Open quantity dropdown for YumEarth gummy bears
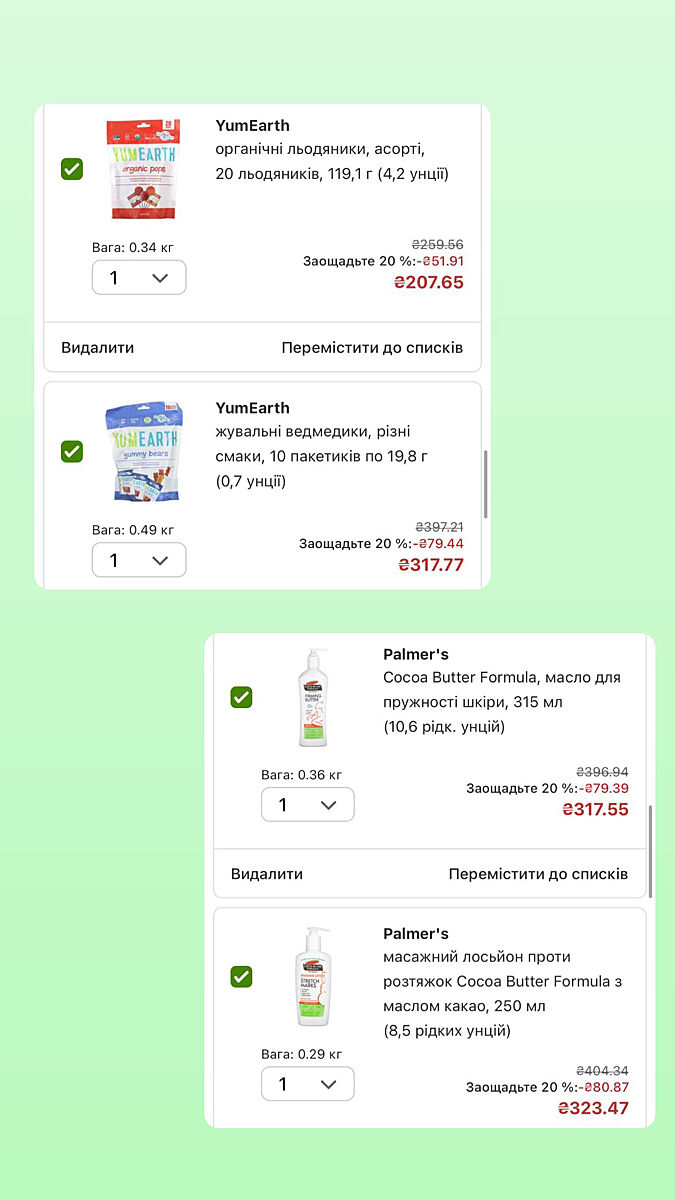This screenshot has width=675, height=1200. coord(139,560)
